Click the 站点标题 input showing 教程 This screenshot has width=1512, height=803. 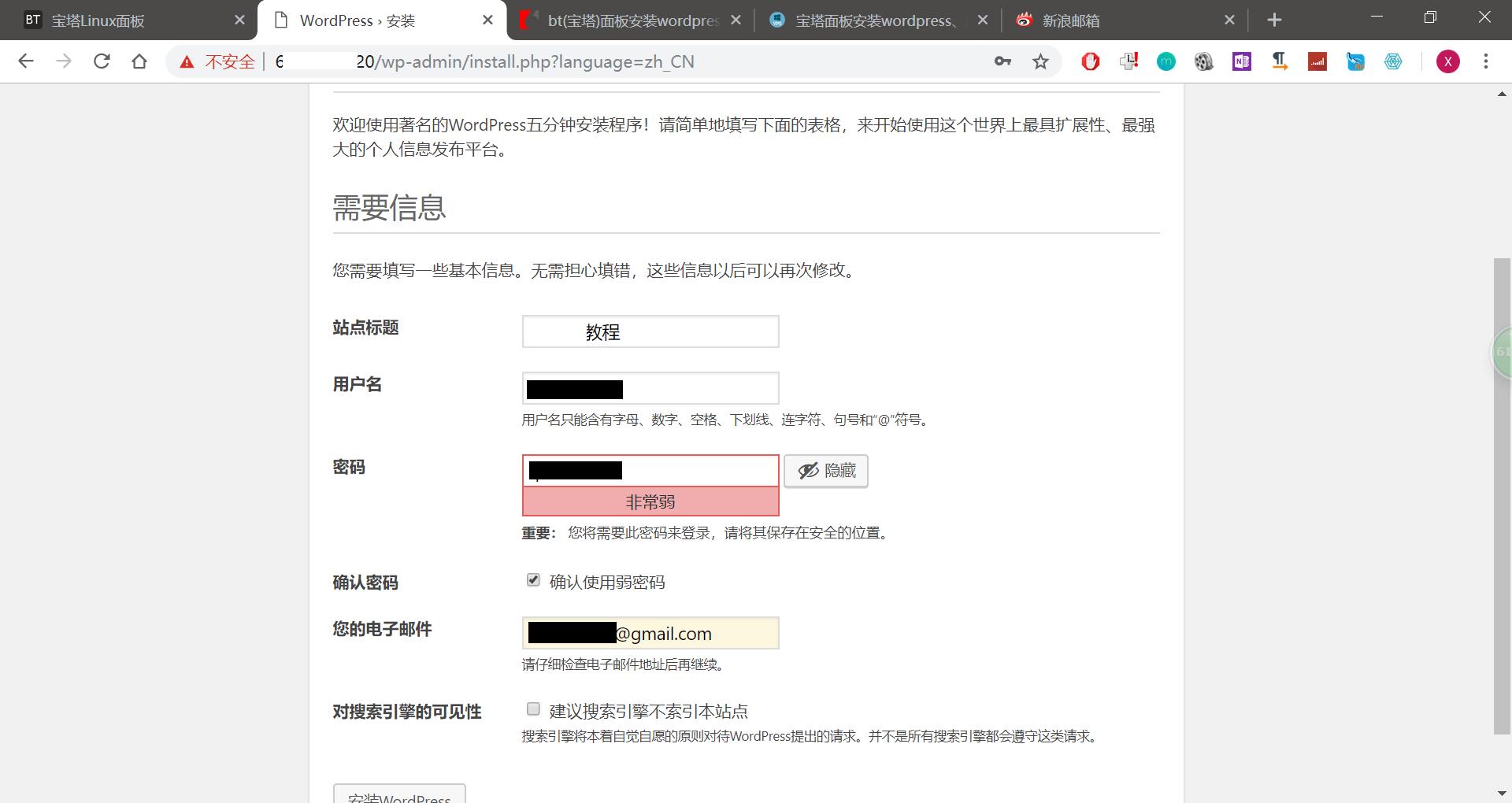650,331
